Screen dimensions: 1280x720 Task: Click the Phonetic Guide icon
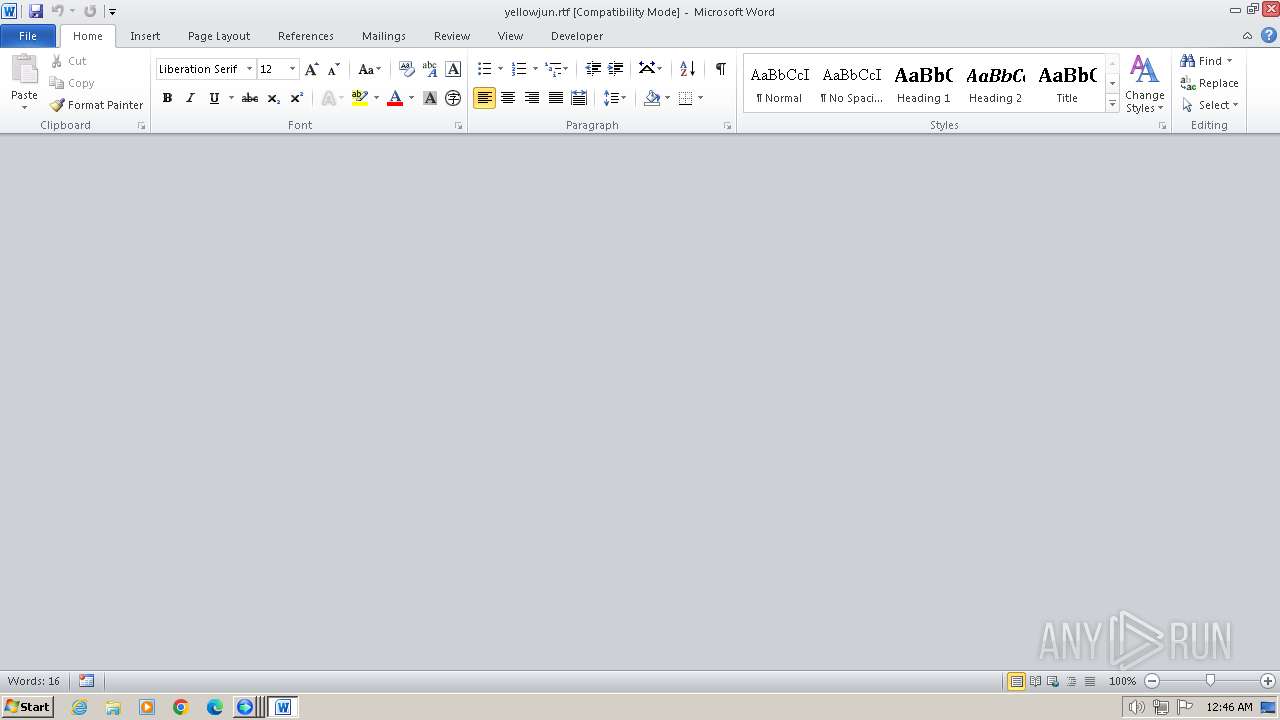(x=430, y=69)
